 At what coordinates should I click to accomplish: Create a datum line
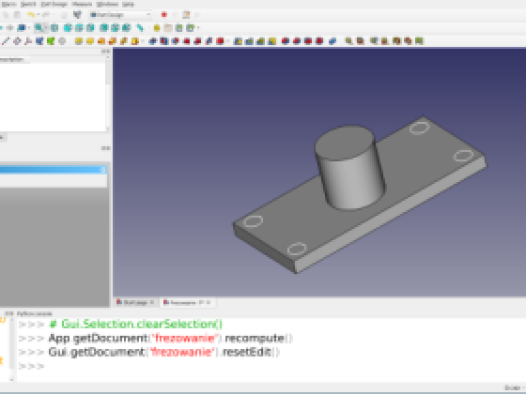click(x=6, y=41)
